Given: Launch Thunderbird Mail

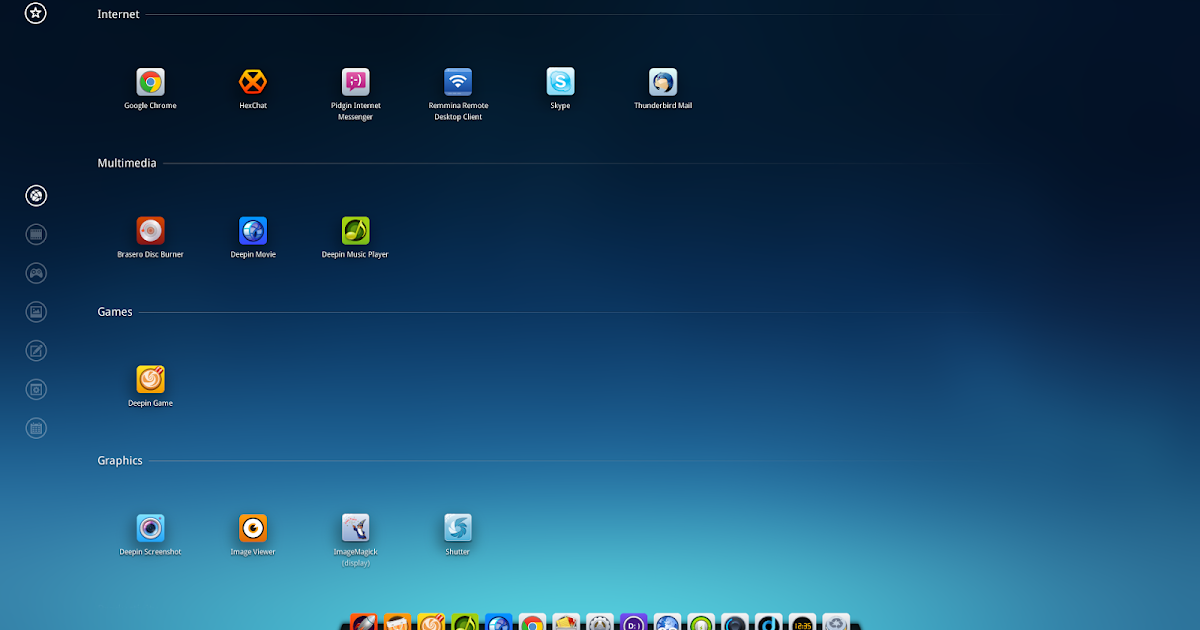Looking at the screenshot, I should click(x=663, y=82).
